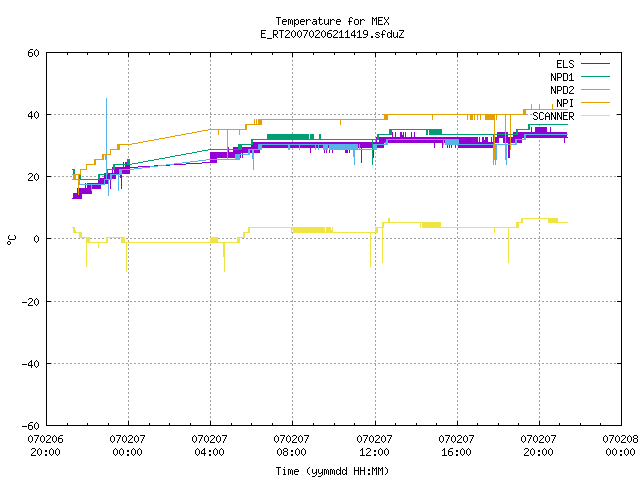640x480 pixels.
Task: Click the chart title 'Temperature for MEX'
Action: click(332, 21)
